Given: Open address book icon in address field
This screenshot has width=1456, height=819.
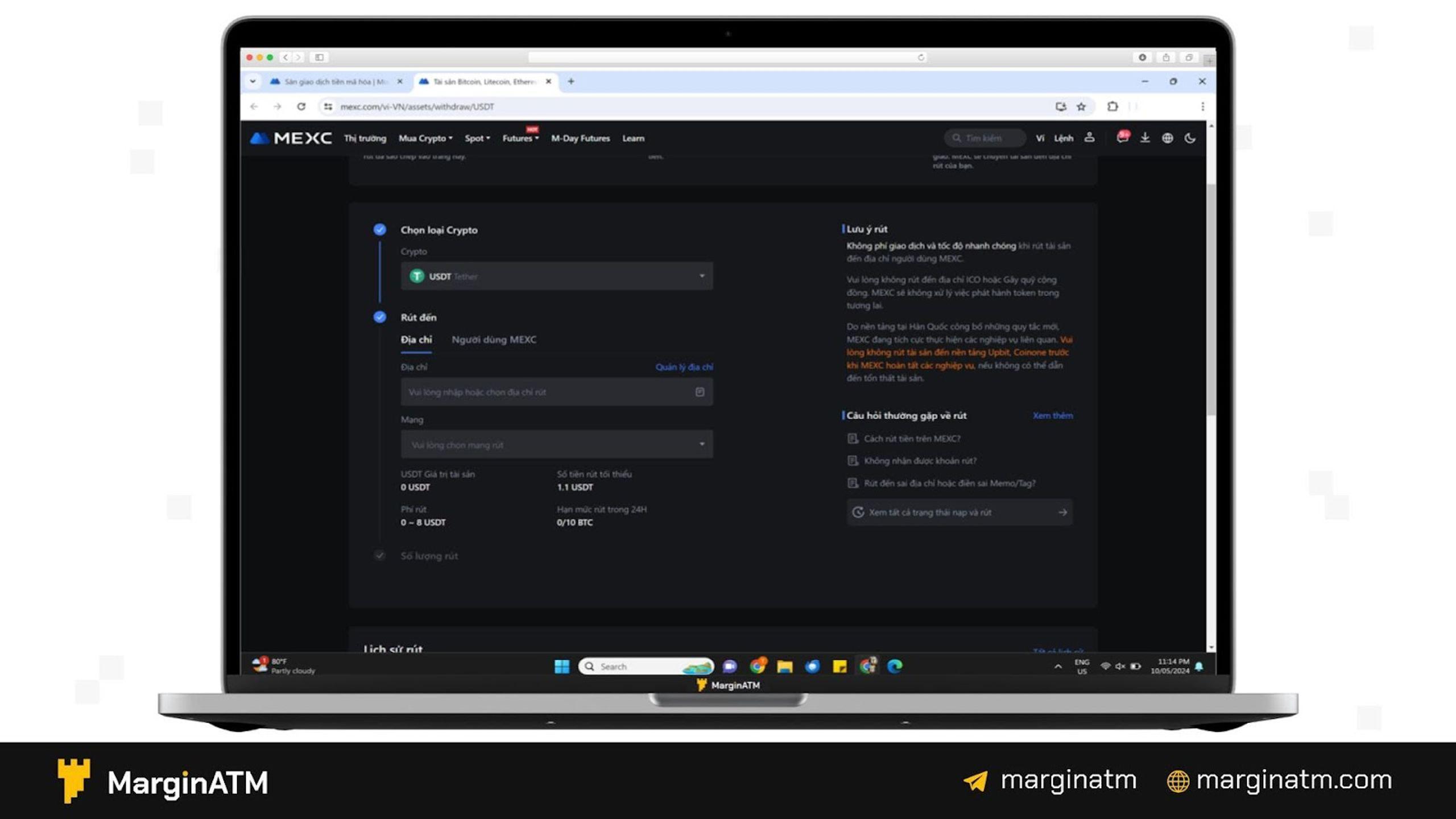Looking at the screenshot, I should (x=700, y=392).
